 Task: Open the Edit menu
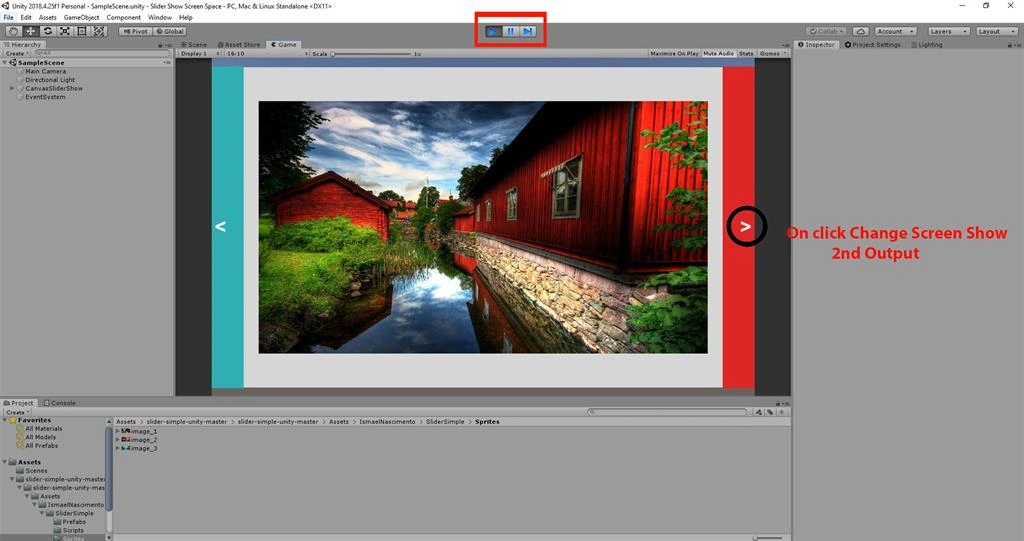tap(26, 18)
